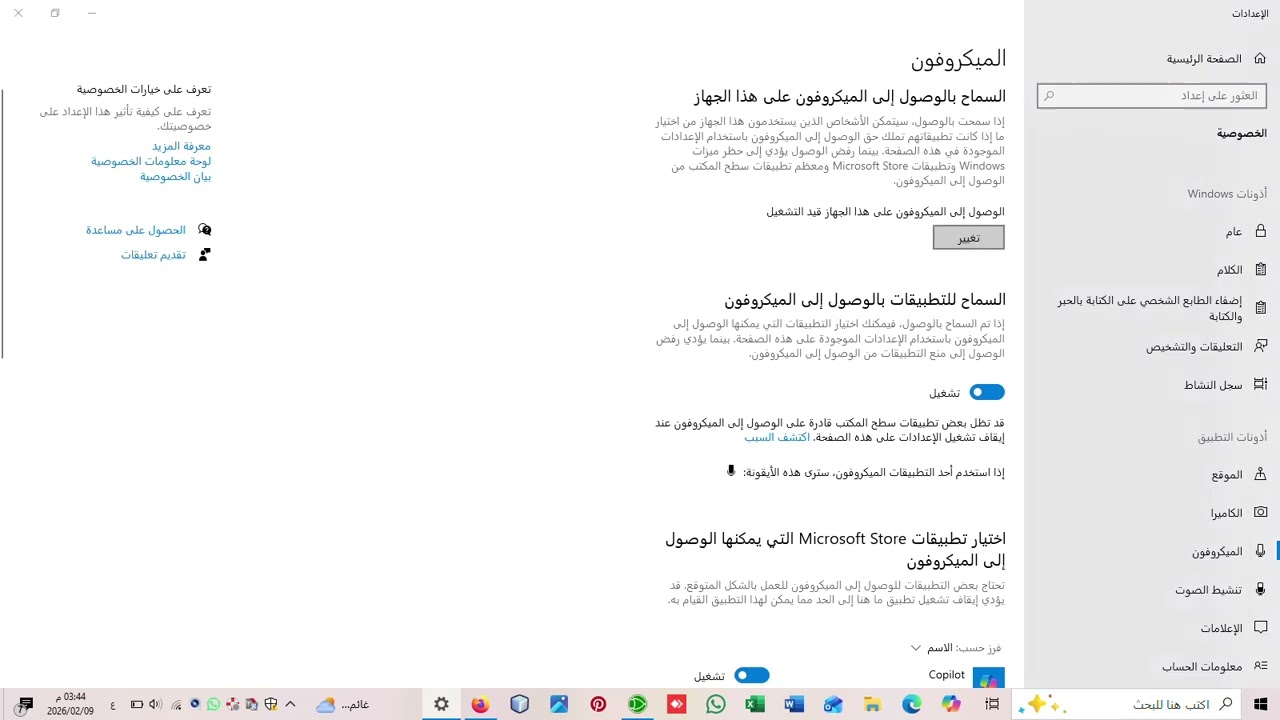This screenshot has width=1280, height=720.
Task: Click the 'Windows أذونات' section heading
Action: [x=1227, y=193]
